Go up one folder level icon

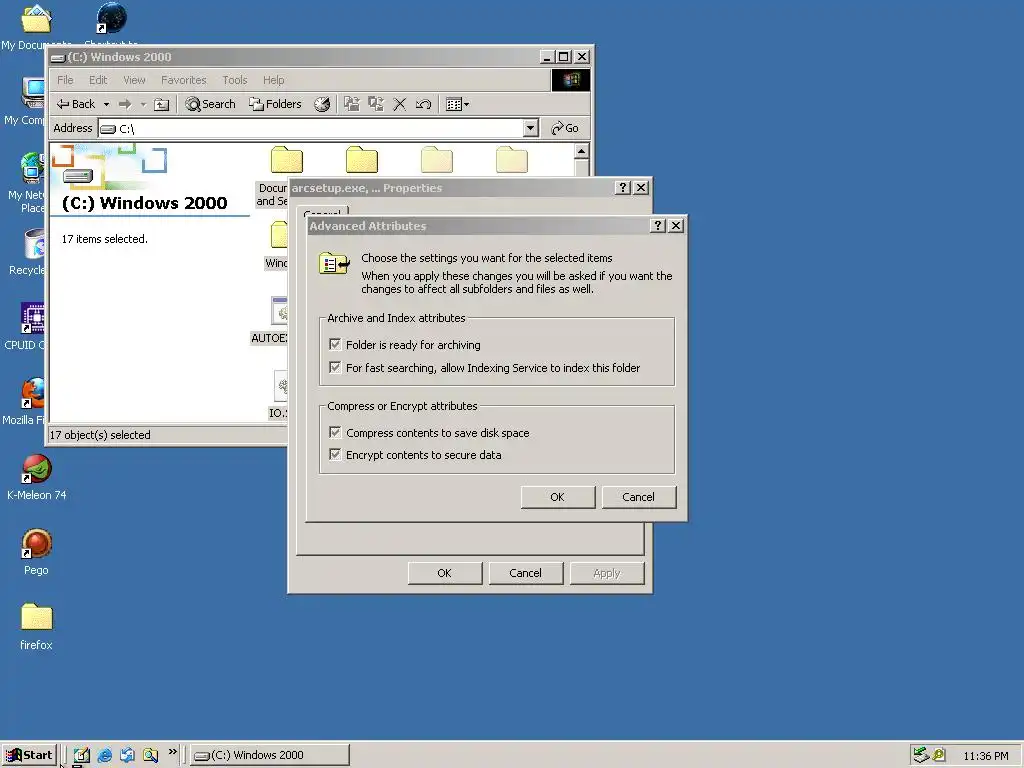[x=161, y=104]
